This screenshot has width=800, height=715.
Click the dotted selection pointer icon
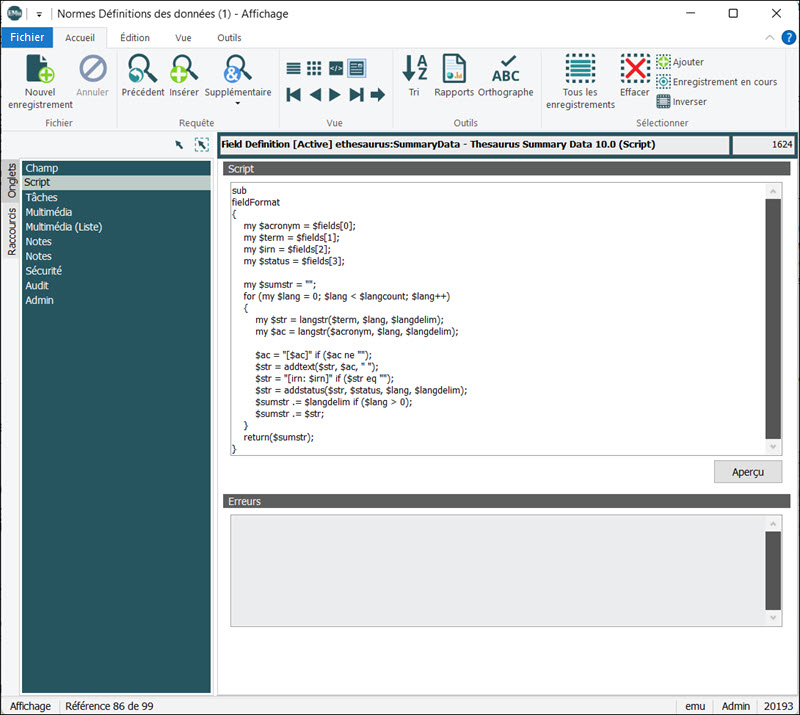pos(202,145)
